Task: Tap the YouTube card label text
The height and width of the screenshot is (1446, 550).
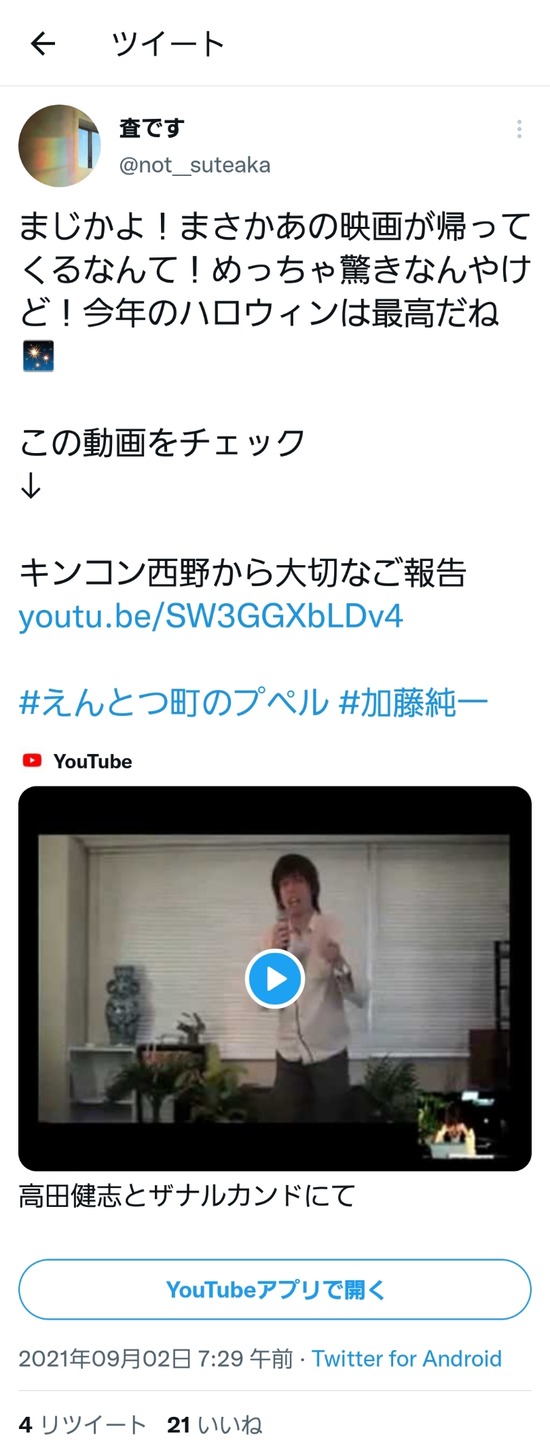Action: pyautogui.click(x=93, y=761)
